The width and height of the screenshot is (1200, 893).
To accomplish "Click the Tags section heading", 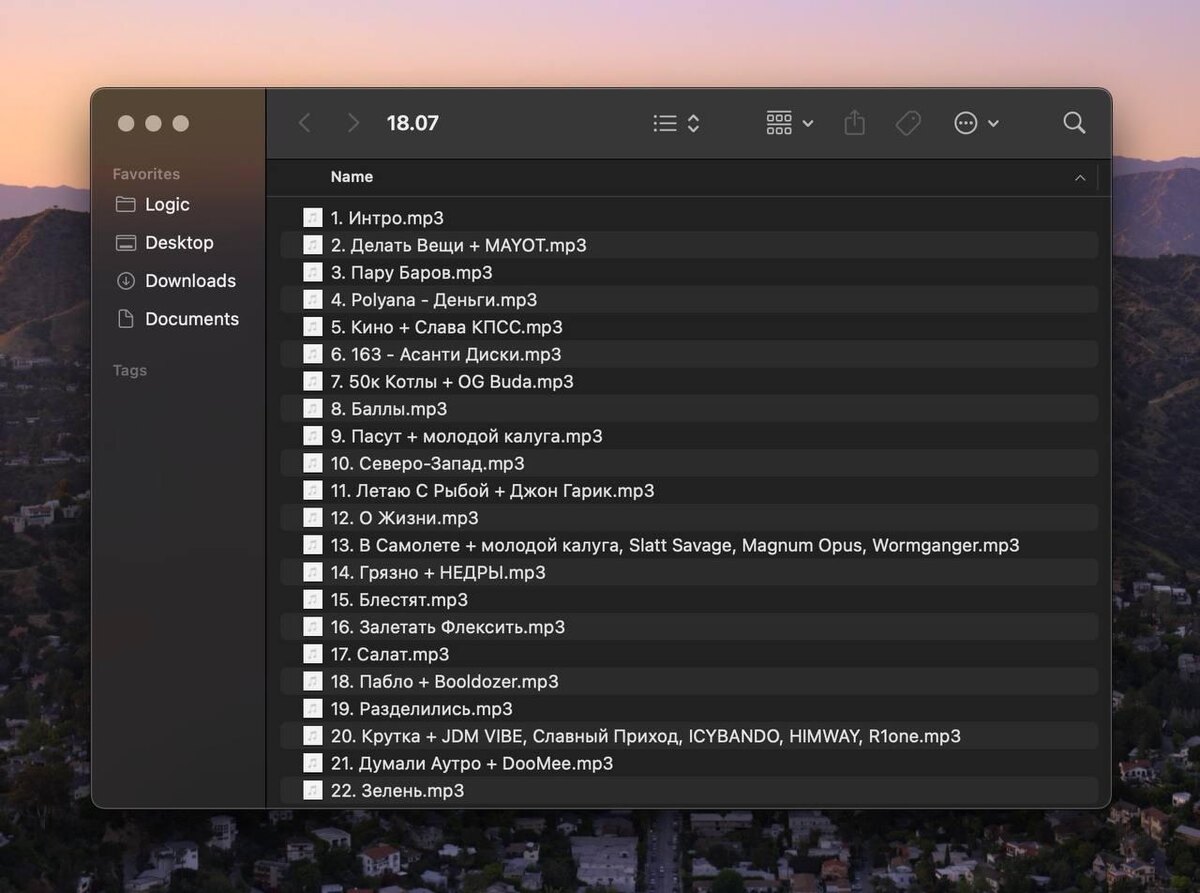I will click(x=130, y=370).
